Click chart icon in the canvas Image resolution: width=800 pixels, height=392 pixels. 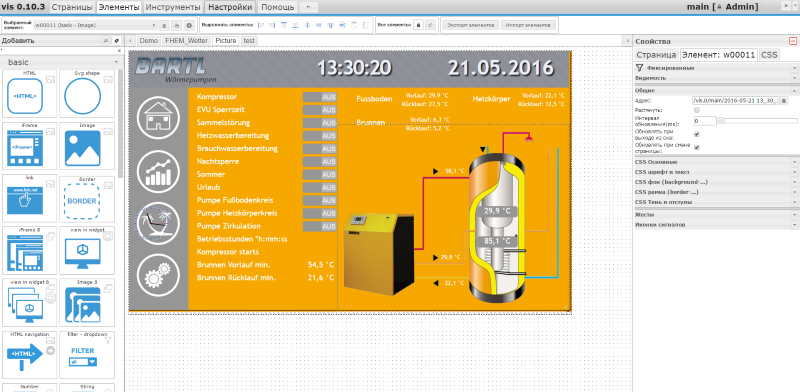coord(158,172)
